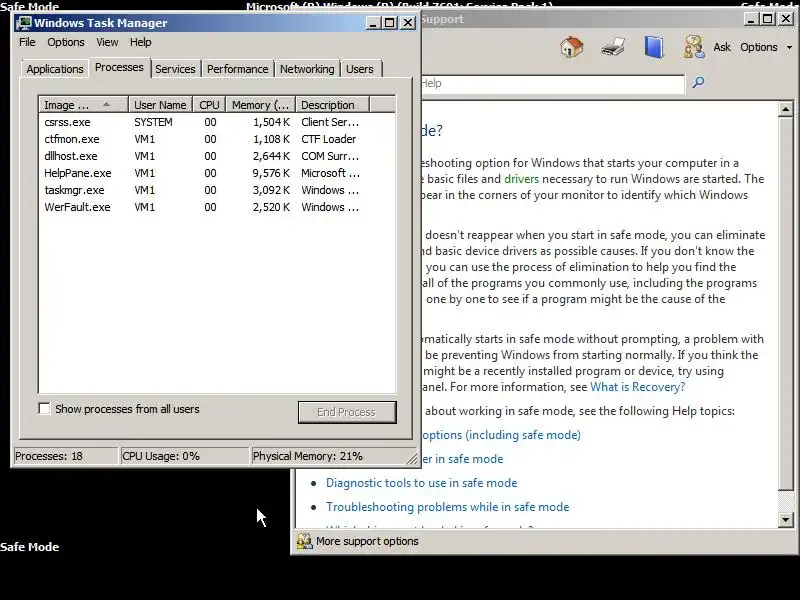Viewport: 800px width, 600px height.
Task: Switch to the Services tab
Action: (x=175, y=69)
